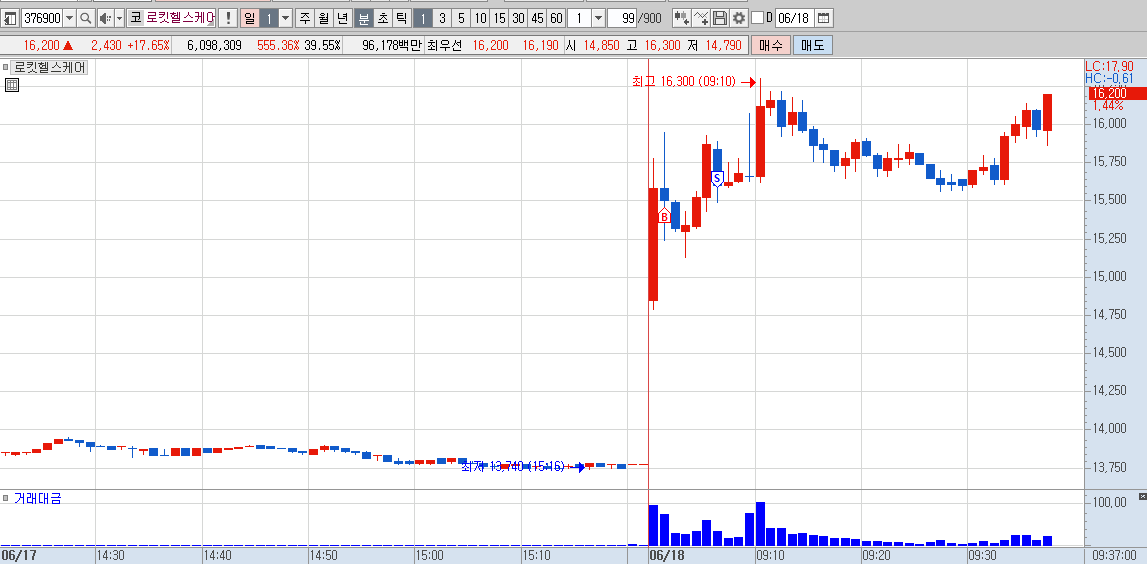Expand the custom interval dropdown before 99/900
1147x564 pixels.
598,18
